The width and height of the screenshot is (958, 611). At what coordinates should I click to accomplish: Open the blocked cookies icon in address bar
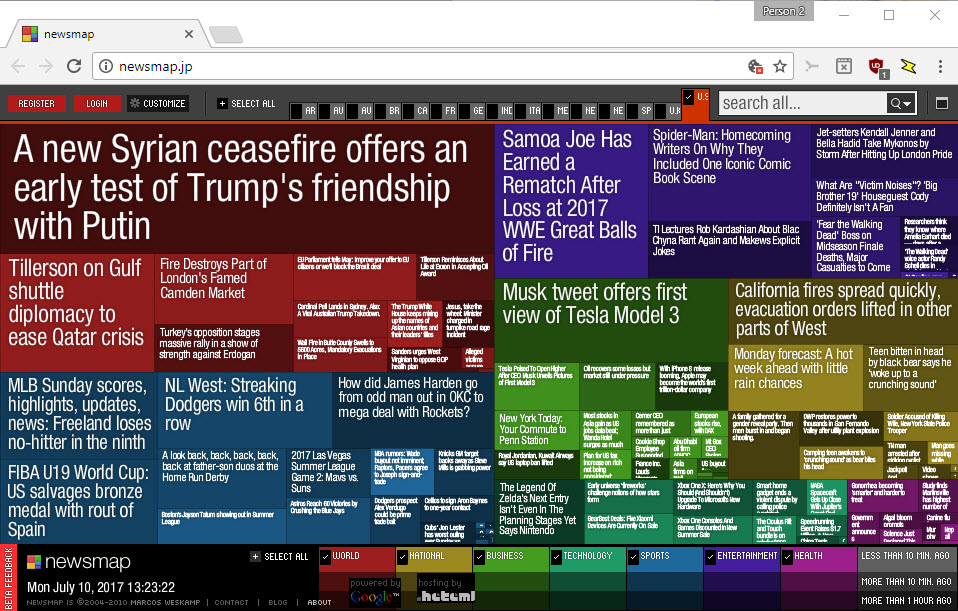tap(755, 67)
